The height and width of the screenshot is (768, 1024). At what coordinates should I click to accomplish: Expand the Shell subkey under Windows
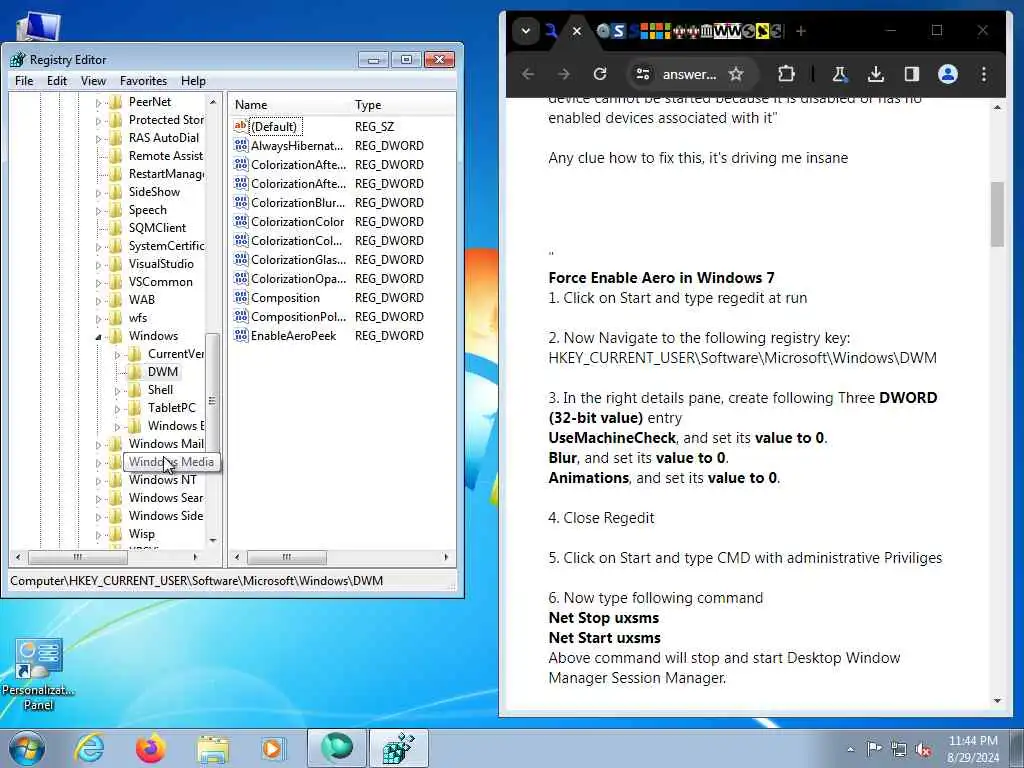coord(118,391)
